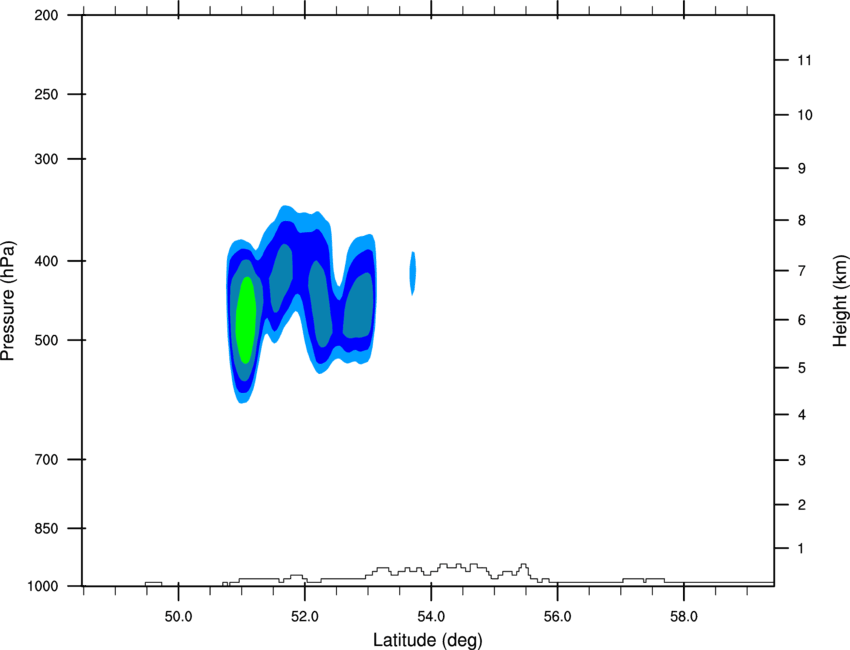Select the 250 pressure tick label

coord(46,94)
